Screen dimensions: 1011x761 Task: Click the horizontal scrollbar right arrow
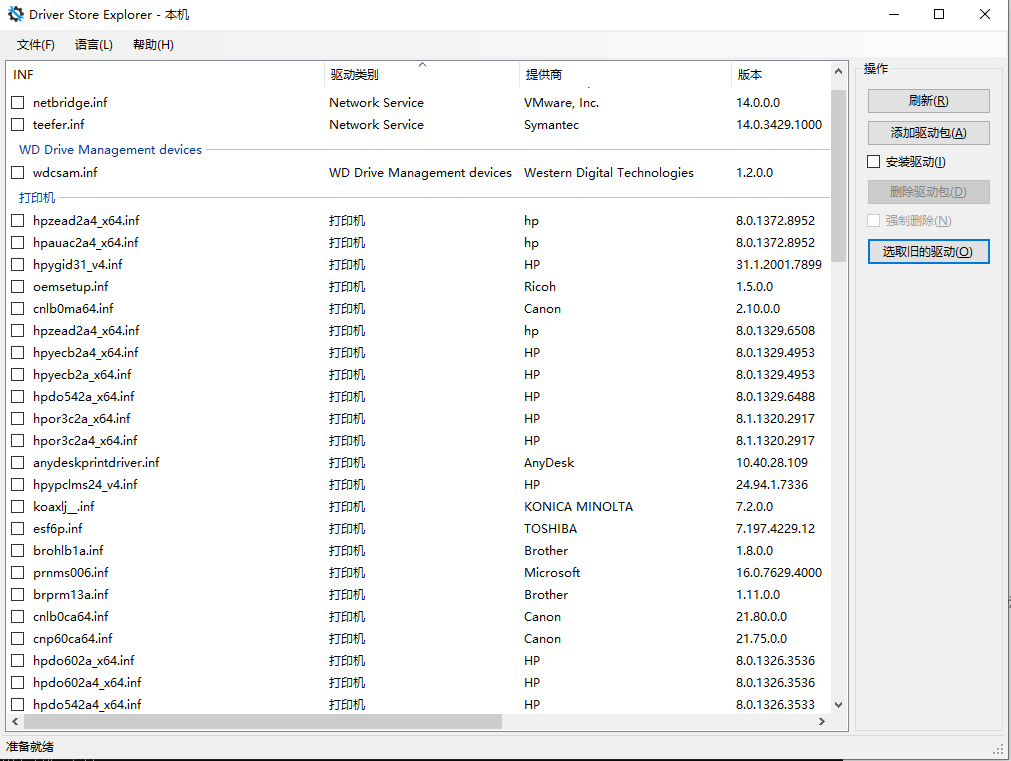[822, 721]
